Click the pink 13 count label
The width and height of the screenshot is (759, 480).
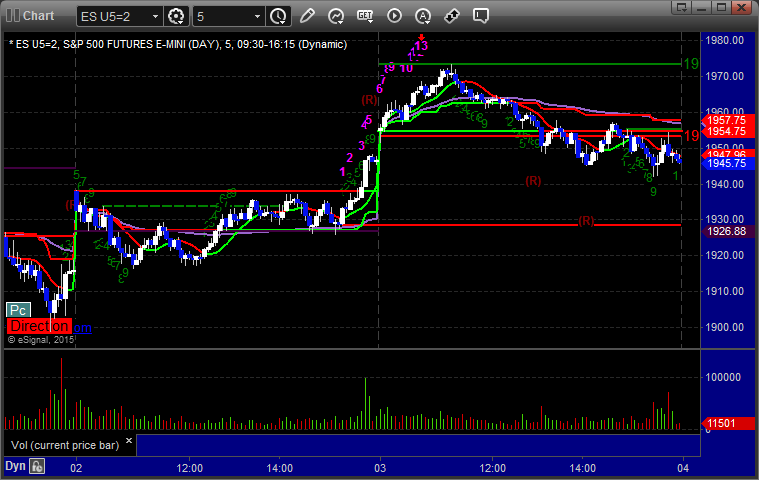[x=421, y=45]
